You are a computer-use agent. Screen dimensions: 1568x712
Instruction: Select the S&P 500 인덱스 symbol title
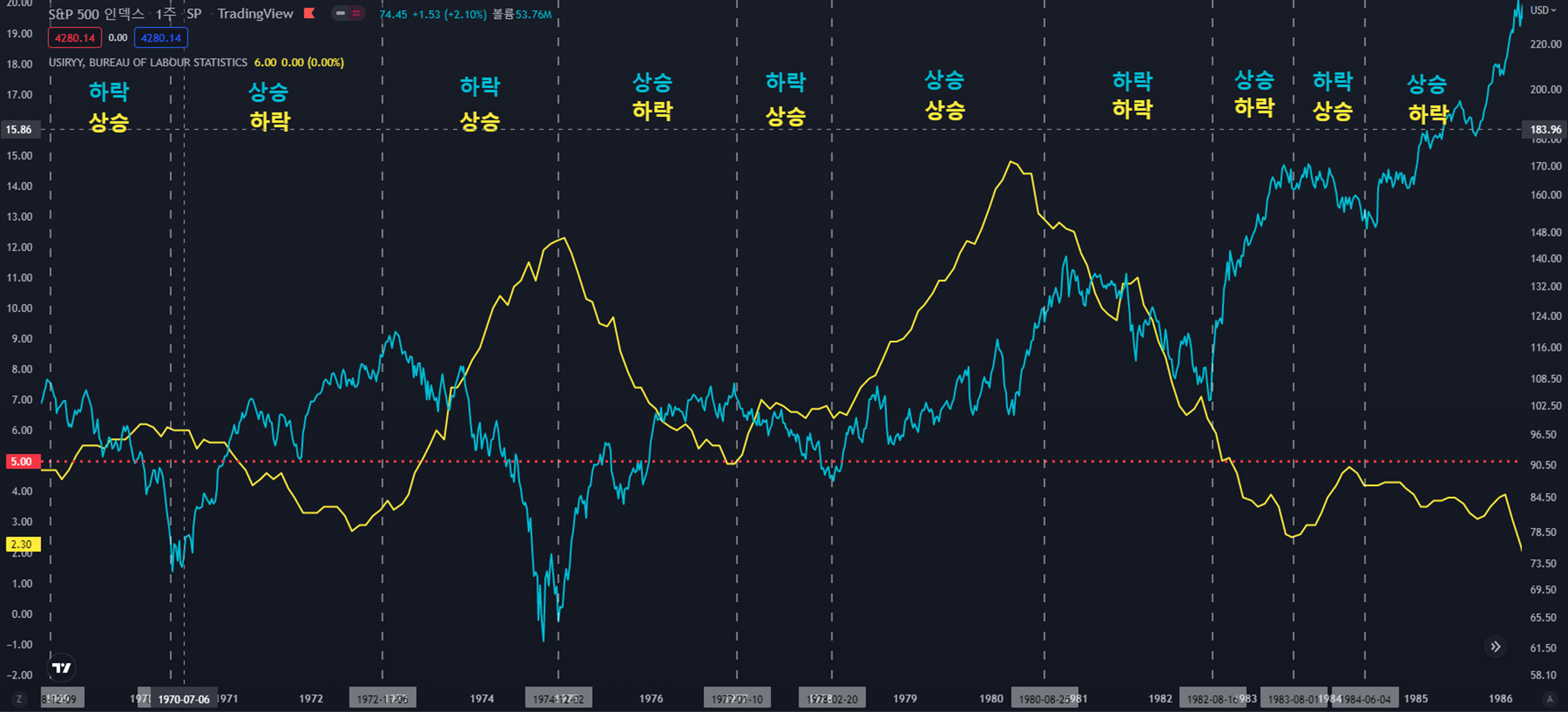coord(96,14)
